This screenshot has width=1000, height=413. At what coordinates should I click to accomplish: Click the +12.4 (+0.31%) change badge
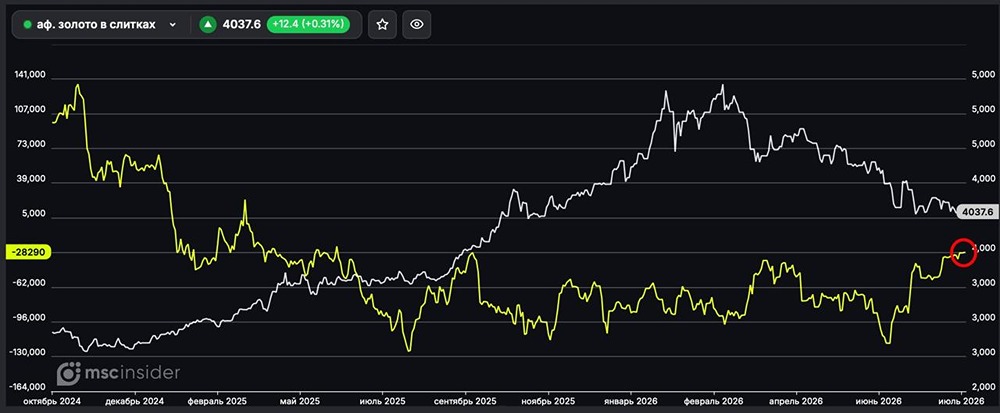(308, 24)
